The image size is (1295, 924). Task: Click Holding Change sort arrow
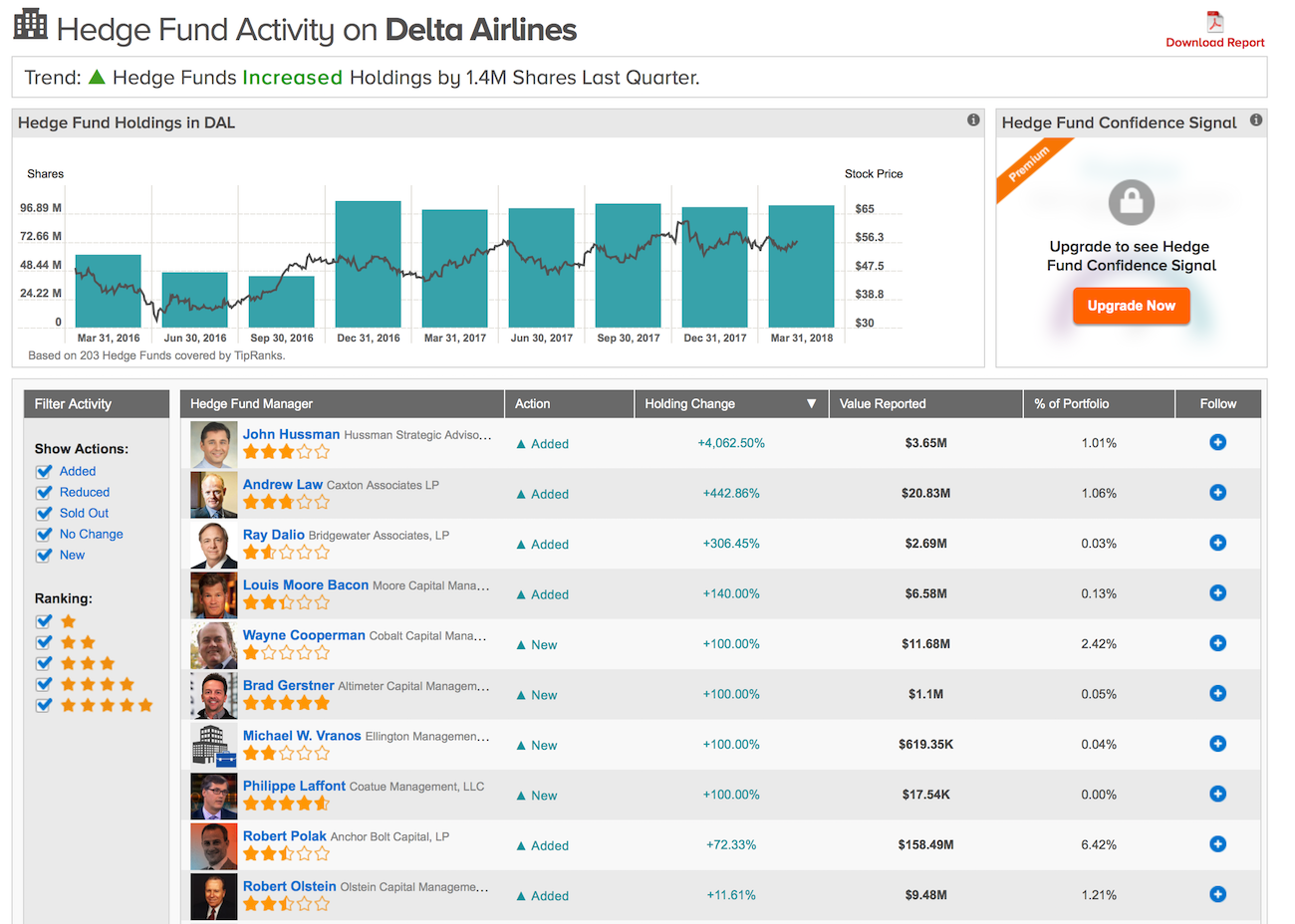(x=811, y=403)
